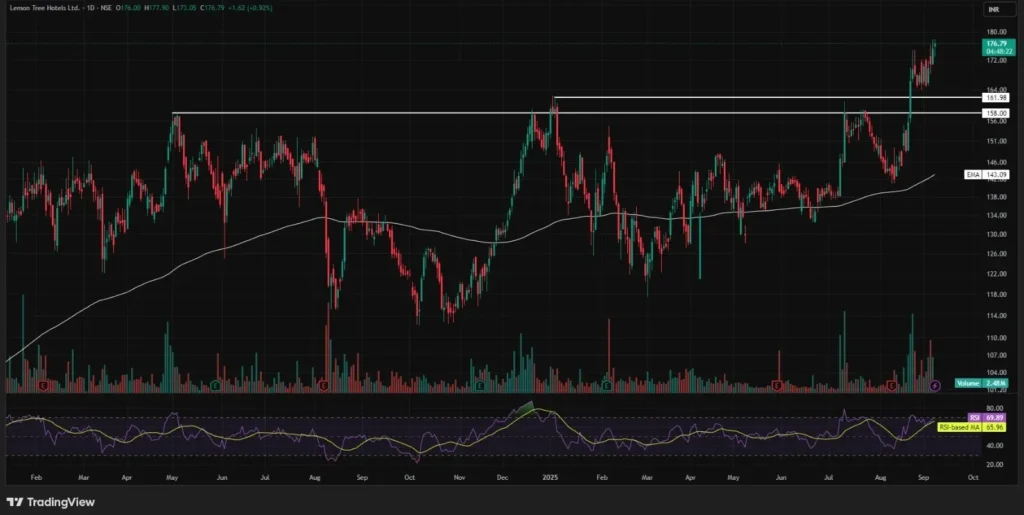The width and height of the screenshot is (1024, 515).
Task: Click the RSI-based MA 65.96 label
Action: (972, 427)
